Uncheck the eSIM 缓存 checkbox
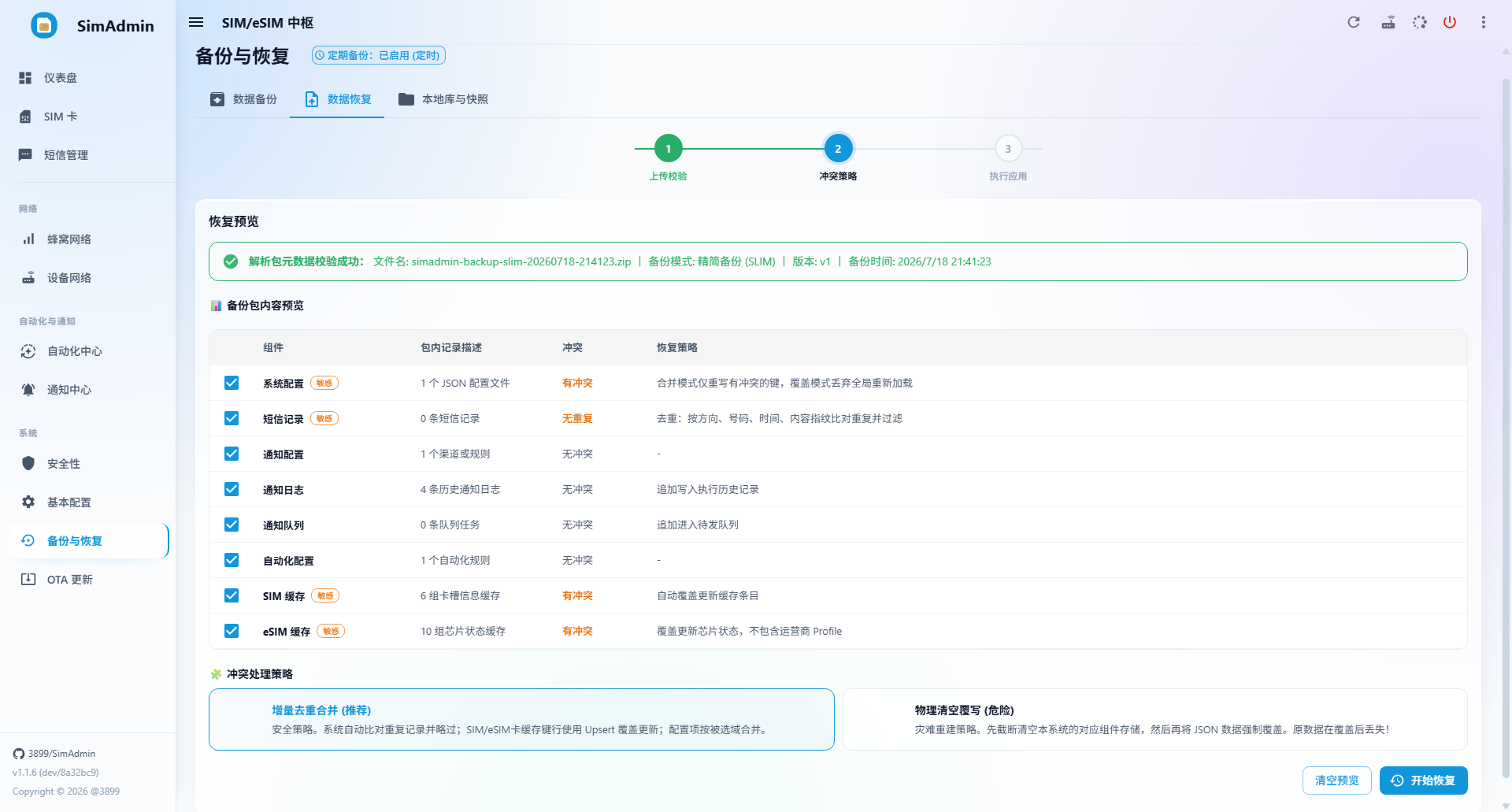Image resolution: width=1512 pixels, height=812 pixels. coord(232,631)
